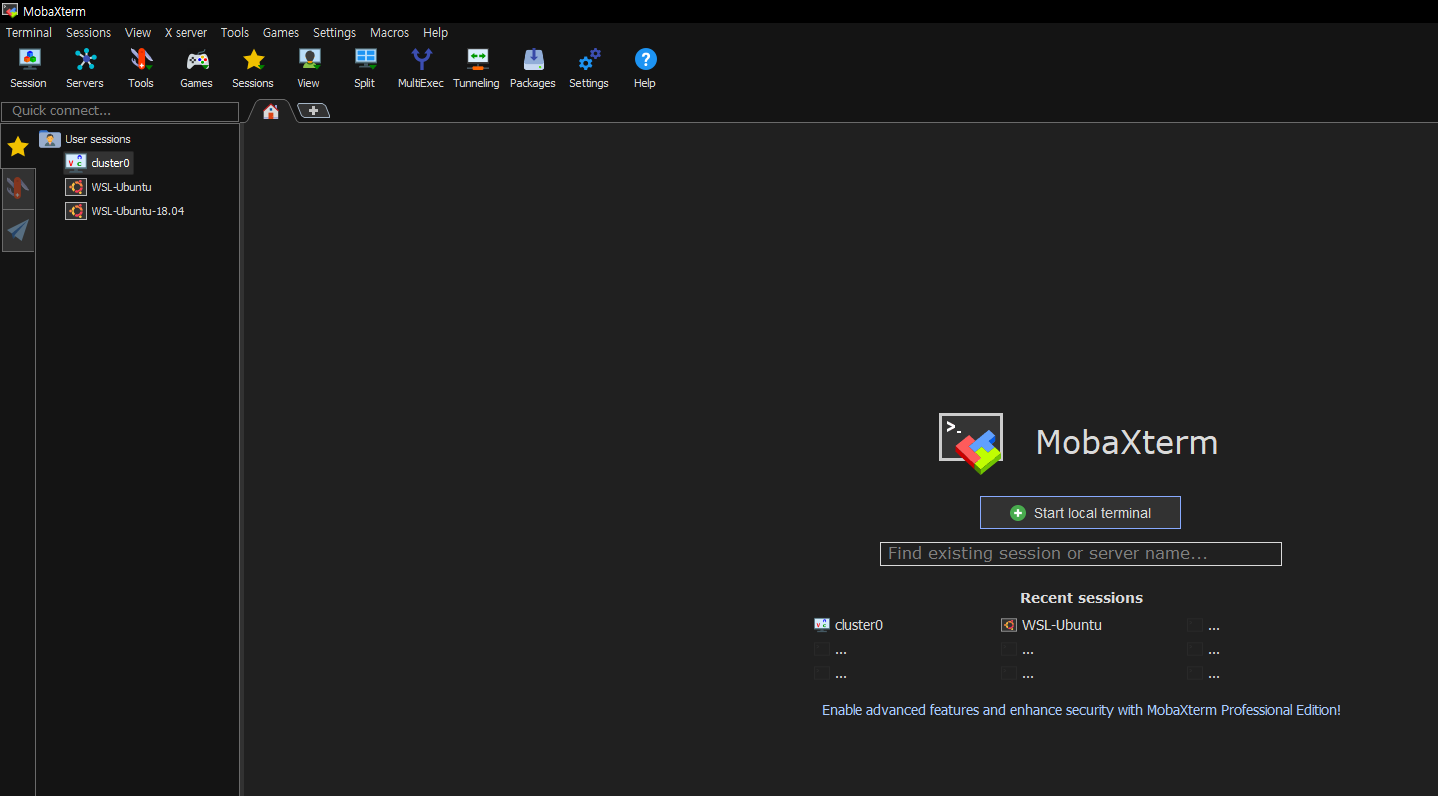Image resolution: width=1438 pixels, height=796 pixels.
Task: Open the Sessions menu
Action: pos(89,33)
